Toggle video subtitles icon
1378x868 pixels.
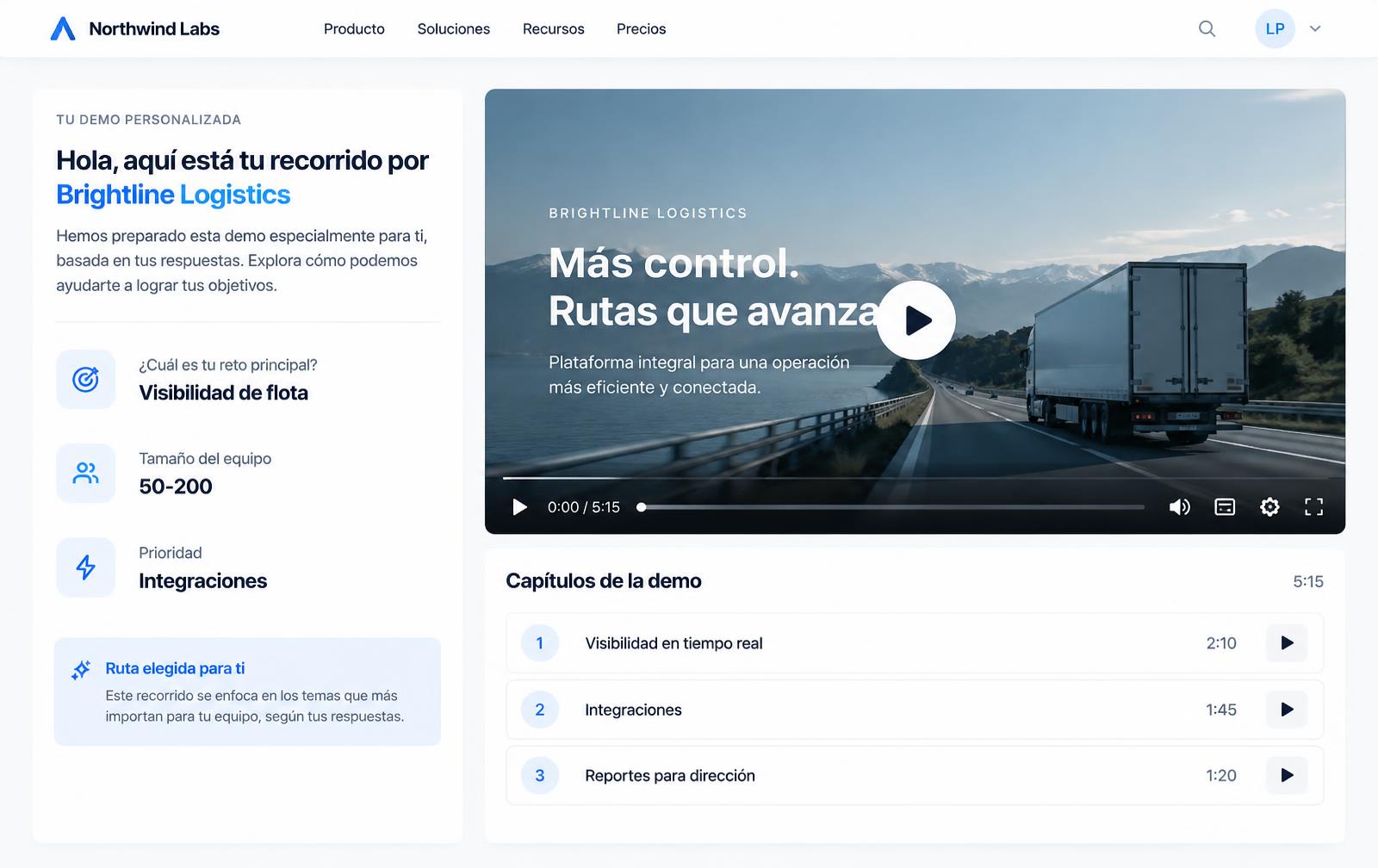(x=1225, y=507)
